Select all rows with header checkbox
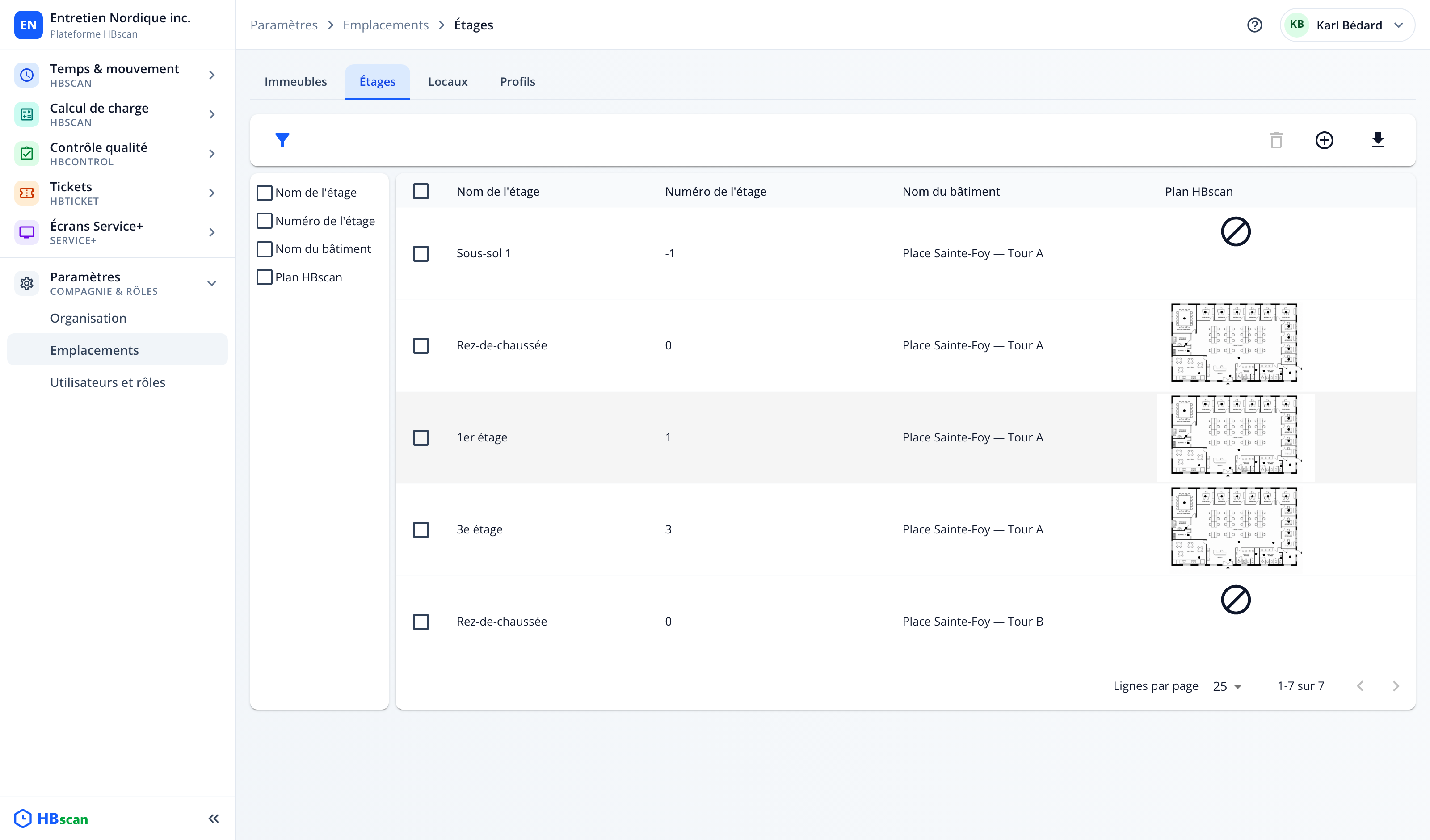The image size is (1430, 840). click(x=421, y=191)
